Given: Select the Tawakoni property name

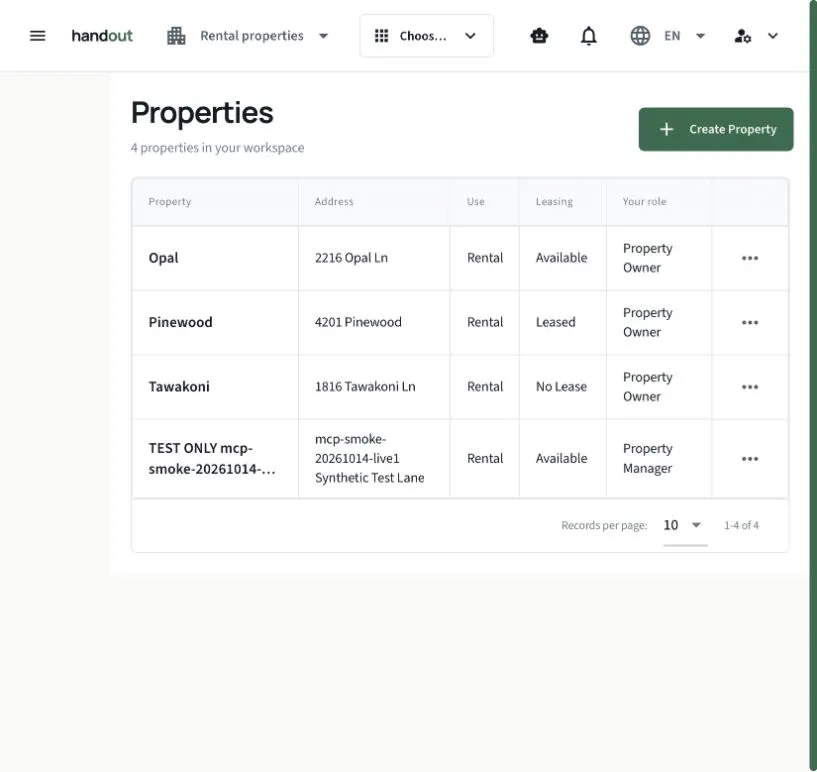Looking at the screenshot, I should (x=179, y=387).
